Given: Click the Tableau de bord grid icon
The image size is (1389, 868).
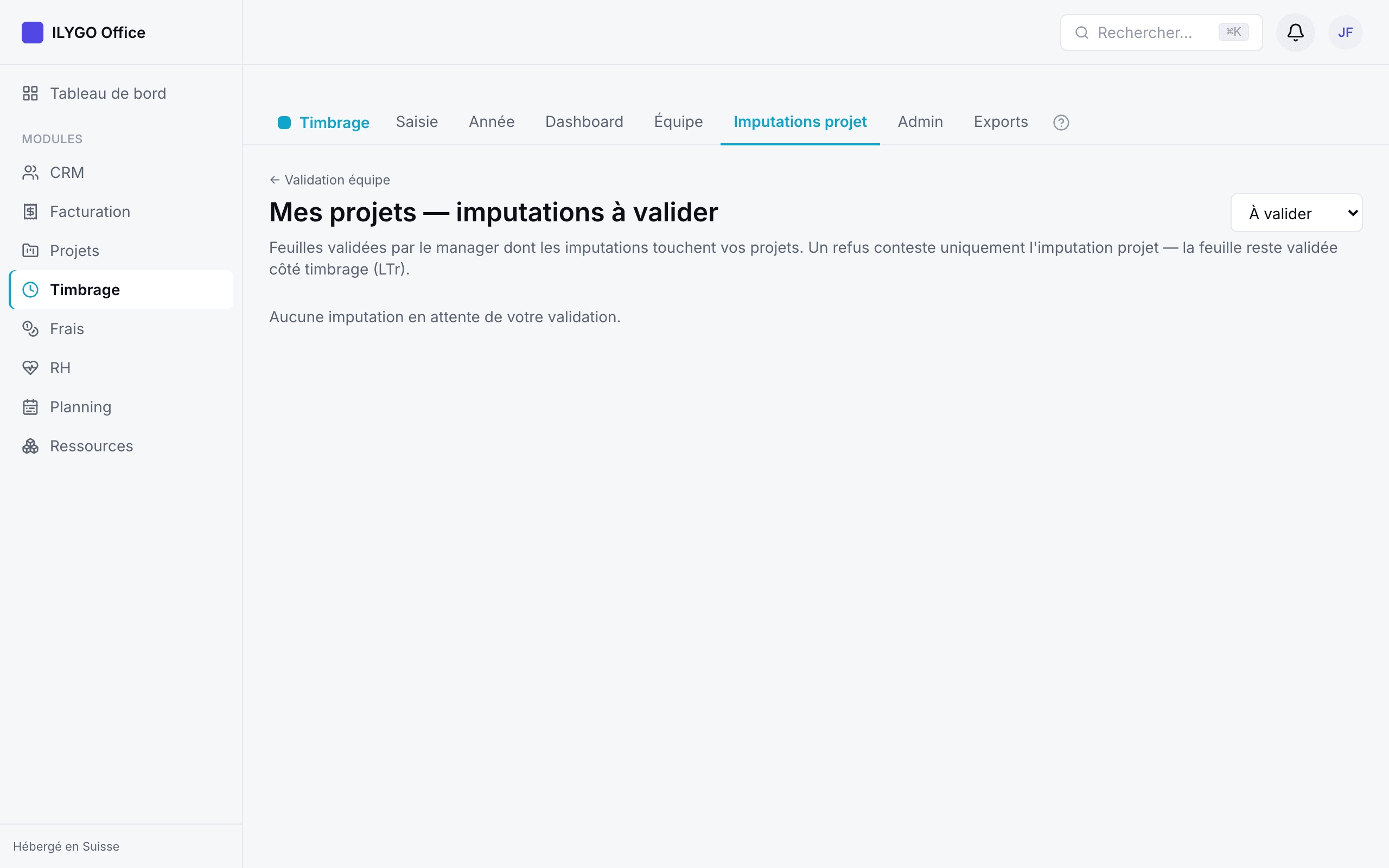Looking at the screenshot, I should coord(30,93).
